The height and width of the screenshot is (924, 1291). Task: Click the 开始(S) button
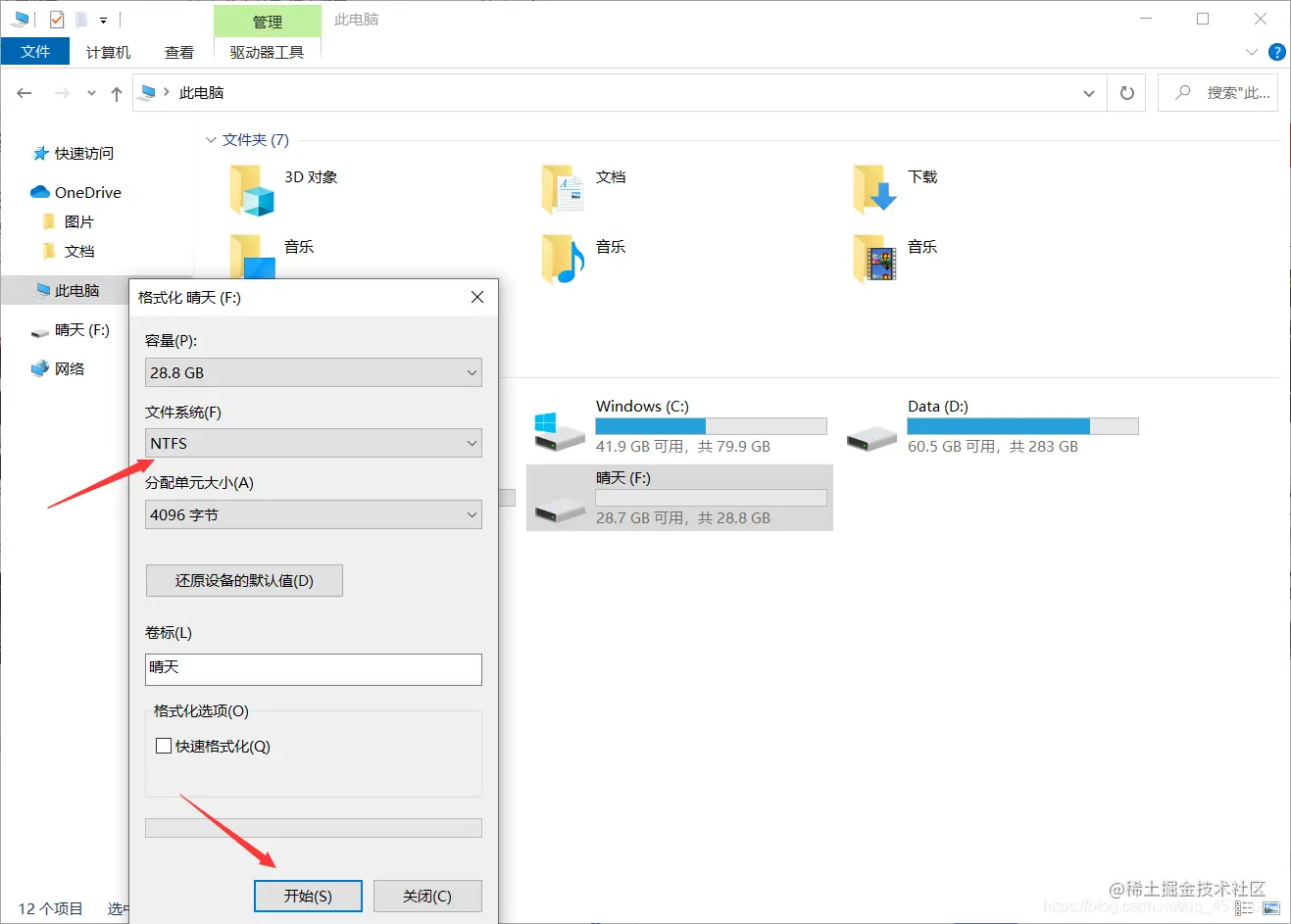pos(308,896)
